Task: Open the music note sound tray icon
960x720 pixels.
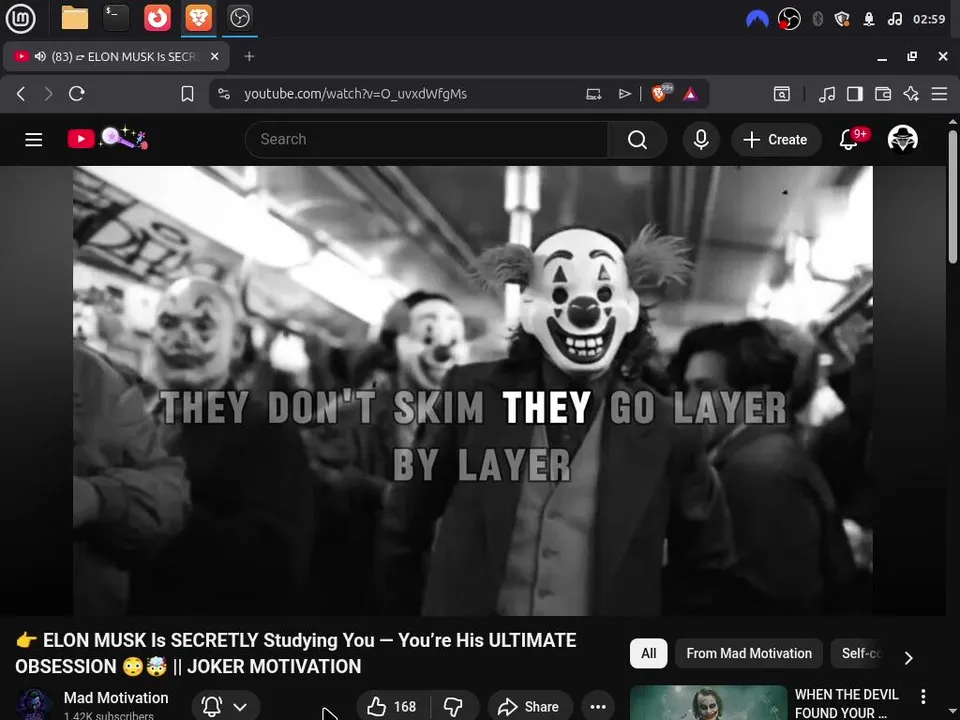Action: pos(894,19)
